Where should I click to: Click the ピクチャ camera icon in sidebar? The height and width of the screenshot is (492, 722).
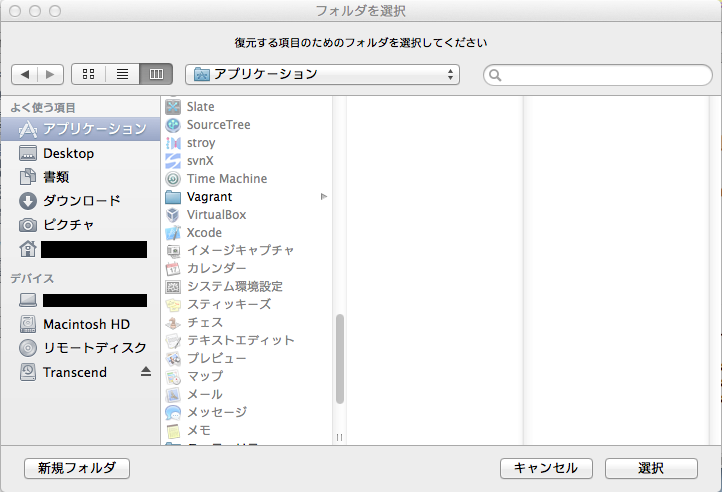(28, 225)
